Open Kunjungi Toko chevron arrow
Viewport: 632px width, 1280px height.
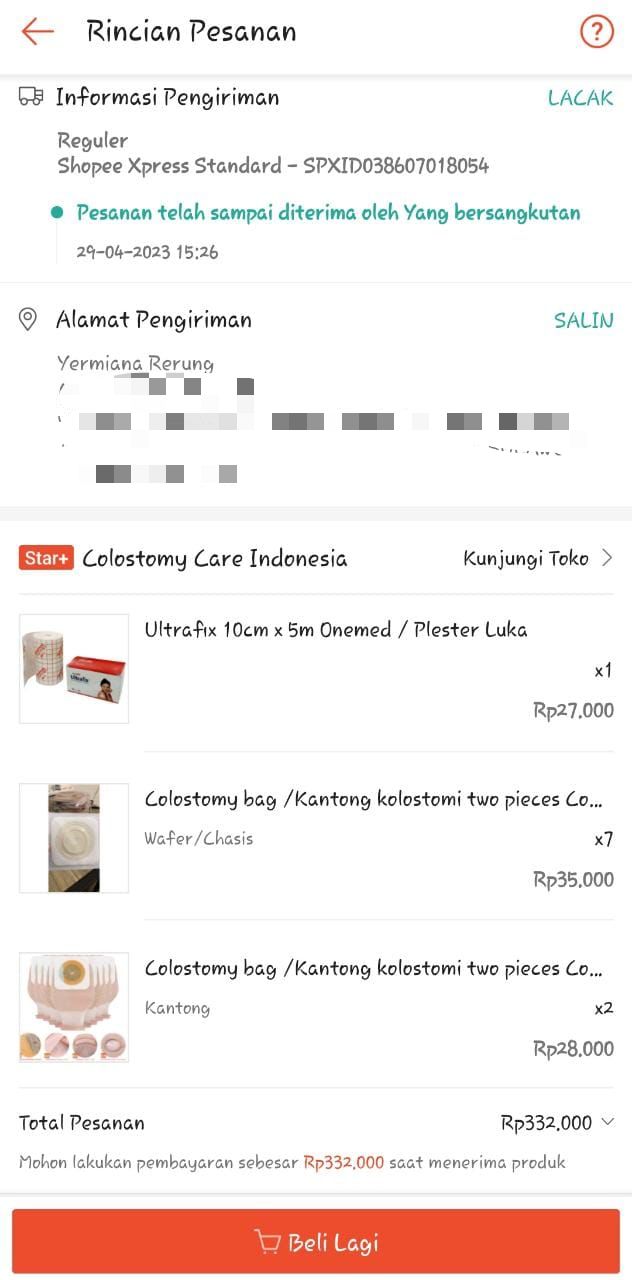click(607, 558)
